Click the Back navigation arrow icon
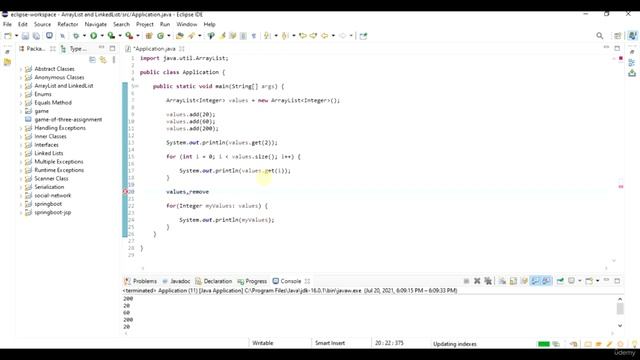The width and height of the screenshot is (640, 360). pos(324,36)
